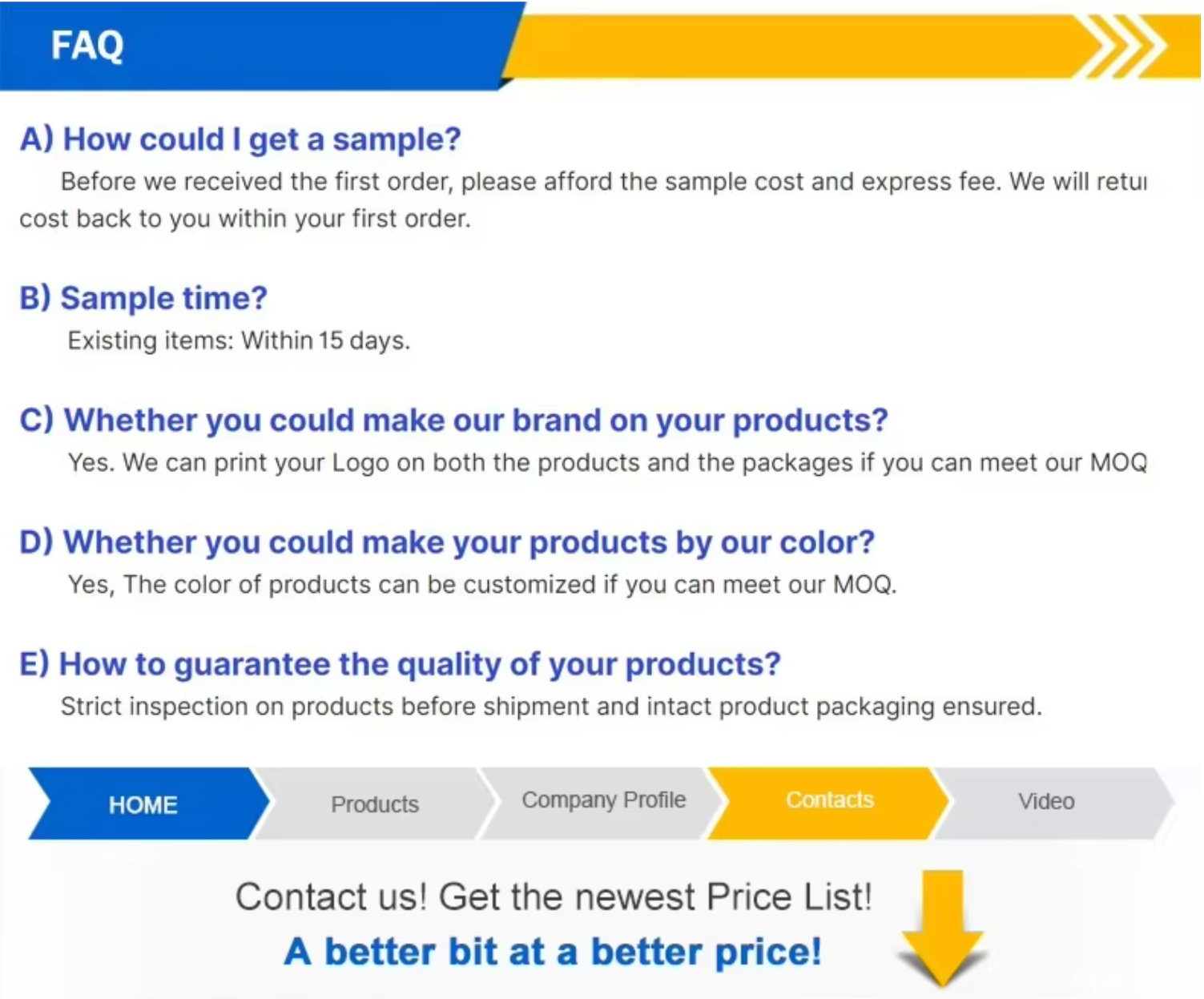1204x999 pixels.
Task: Click the FAQ header title
Action: pos(87,46)
